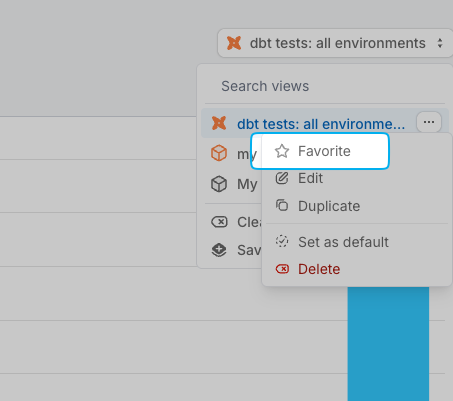453x401 pixels.
Task: Click the up-down chevron on the view selector
Action: (x=440, y=43)
